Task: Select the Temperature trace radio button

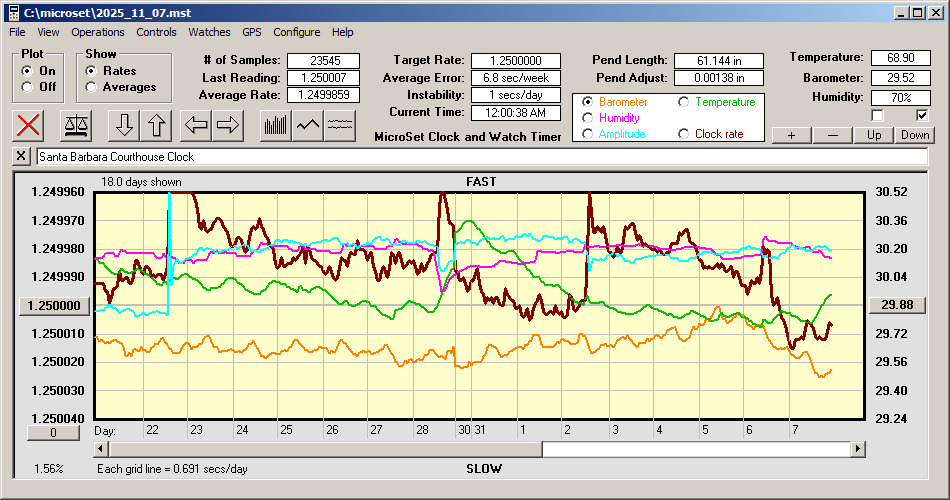Action: (684, 102)
